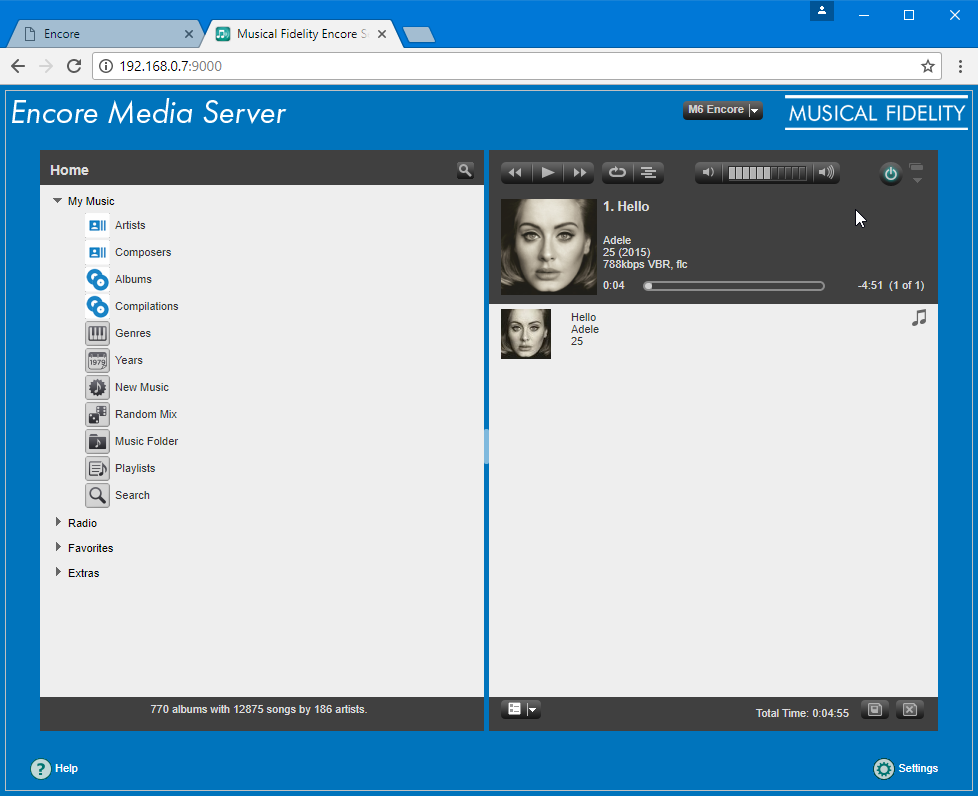Click the volume down speaker icon

click(708, 173)
